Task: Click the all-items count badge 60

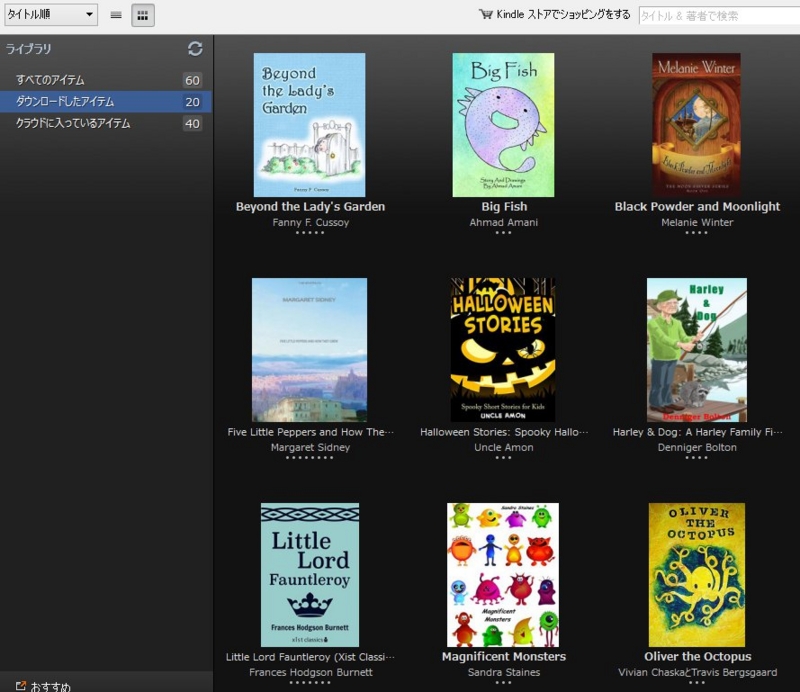Action: pos(192,80)
